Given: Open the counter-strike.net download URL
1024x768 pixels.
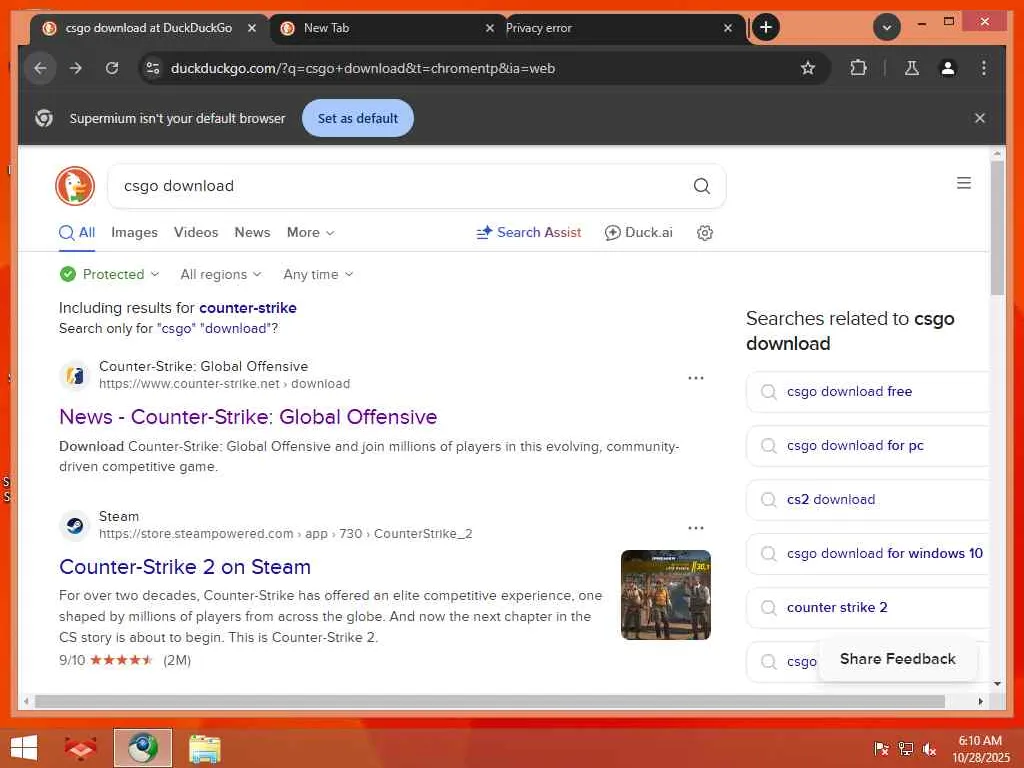Looking at the screenshot, I should (x=225, y=383).
